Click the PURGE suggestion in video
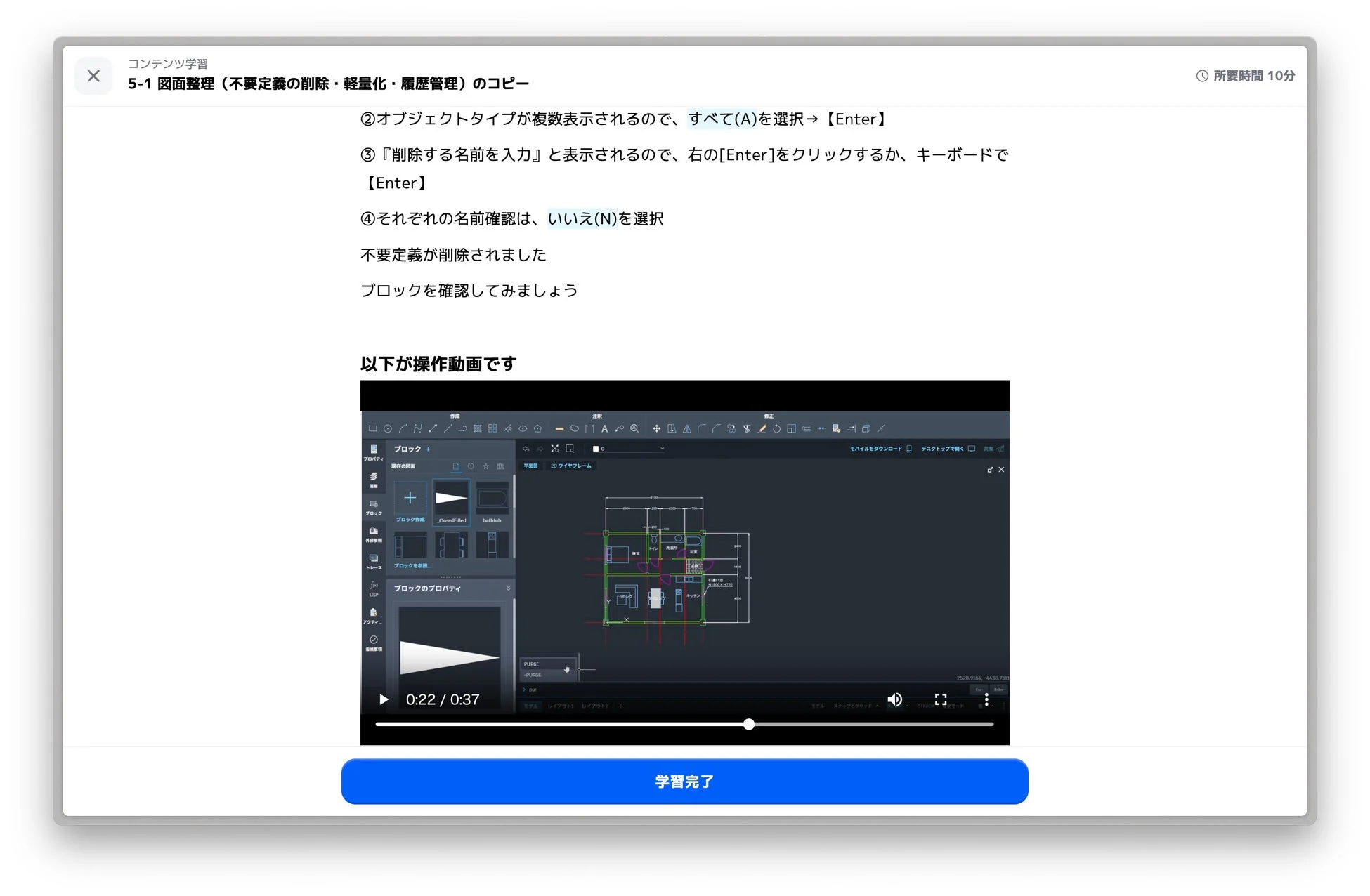1370x896 pixels. [547, 664]
